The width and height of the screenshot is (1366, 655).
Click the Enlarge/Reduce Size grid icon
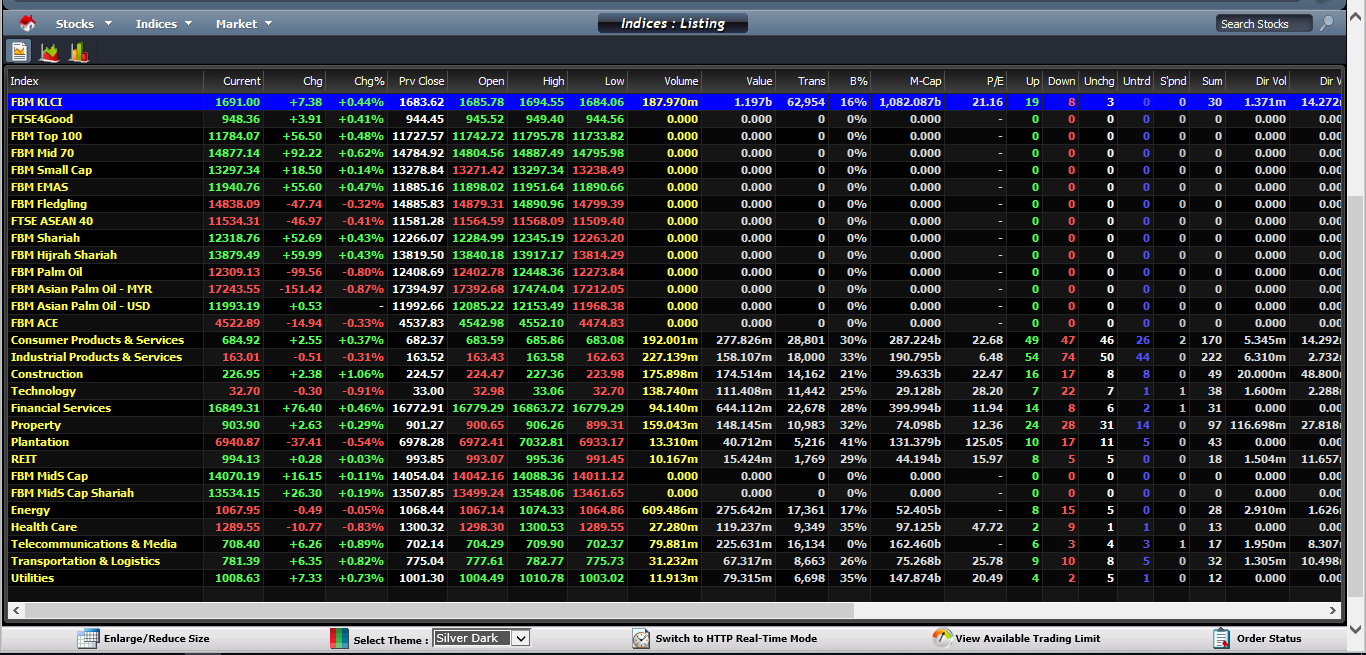pyautogui.click(x=88, y=638)
